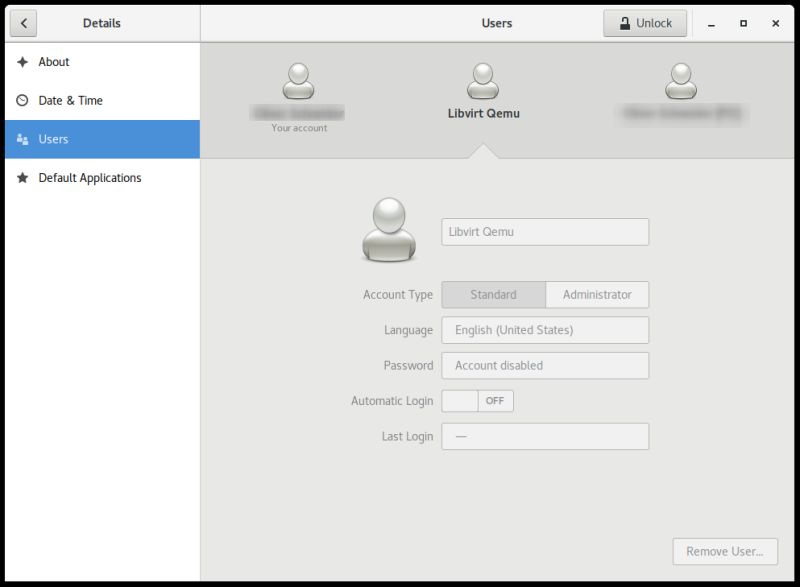Screen dimensions: 800x587
Task: Select the Date & Time clock icon
Action: (22, 100)
